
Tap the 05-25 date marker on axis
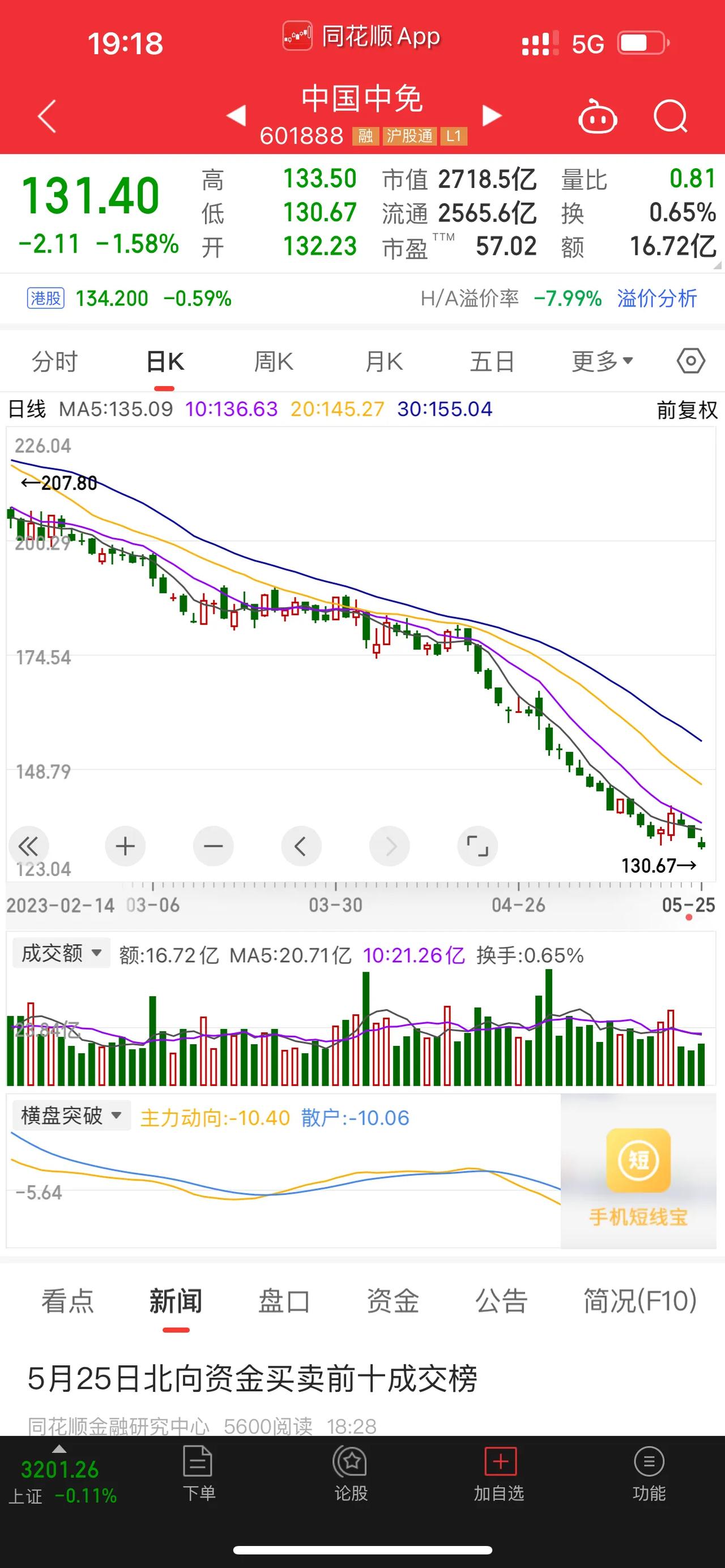coord(688,905)
